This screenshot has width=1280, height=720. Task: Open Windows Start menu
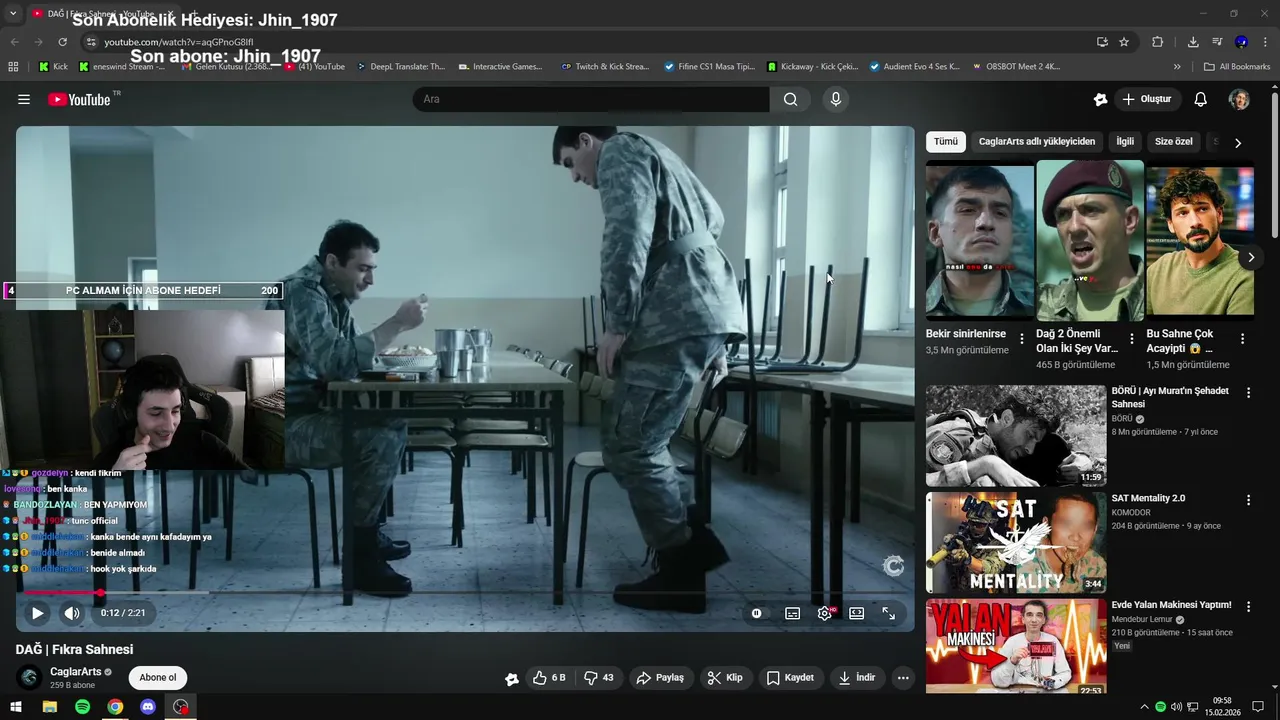point(16,707)
